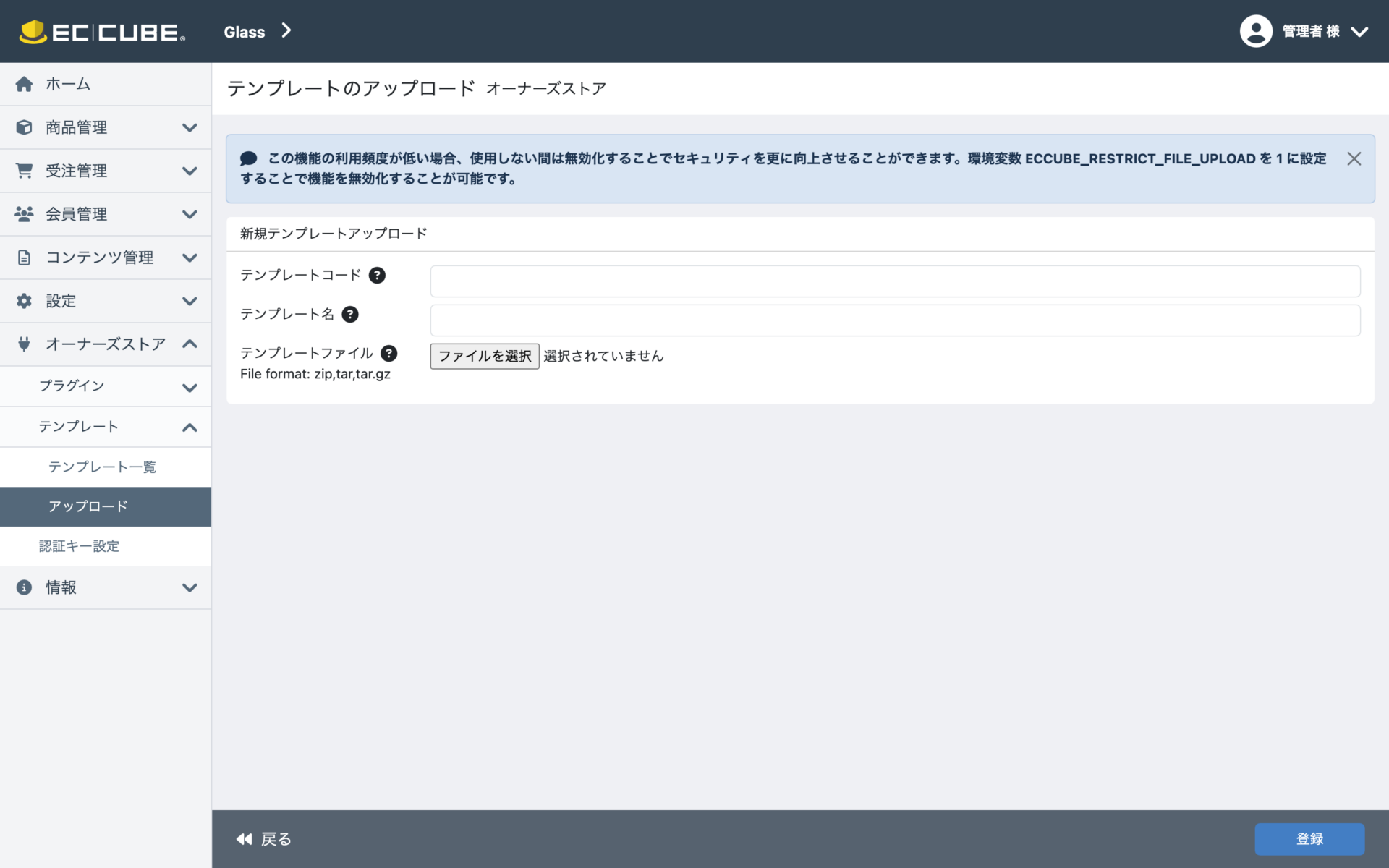Expand the 商品管理 menu chevron
Image resolution: width=1389 pixels, height=868 pixels.
(x=190, y=127)
